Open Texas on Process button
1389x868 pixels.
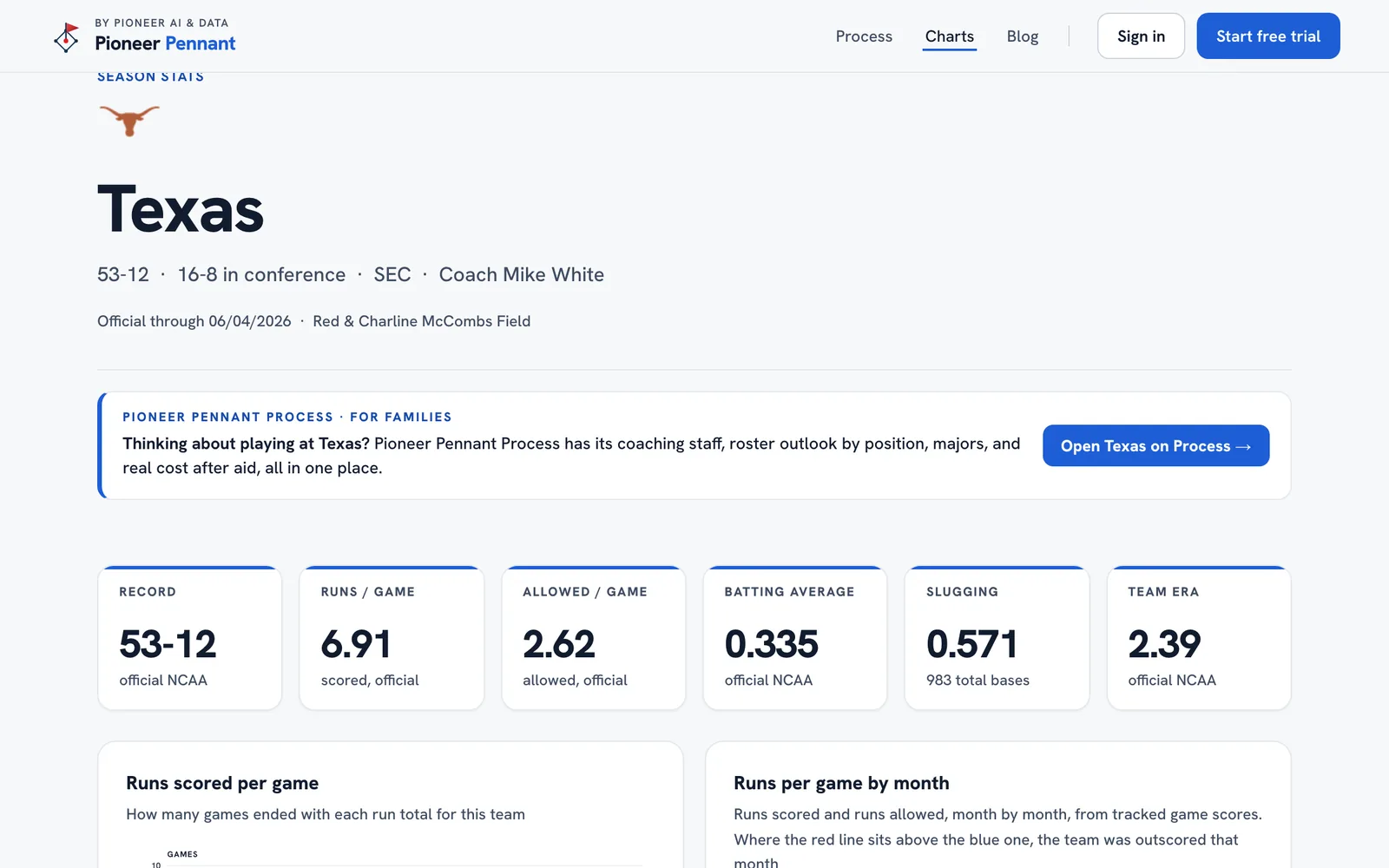pyautogui.click(x=1155, y=445)
